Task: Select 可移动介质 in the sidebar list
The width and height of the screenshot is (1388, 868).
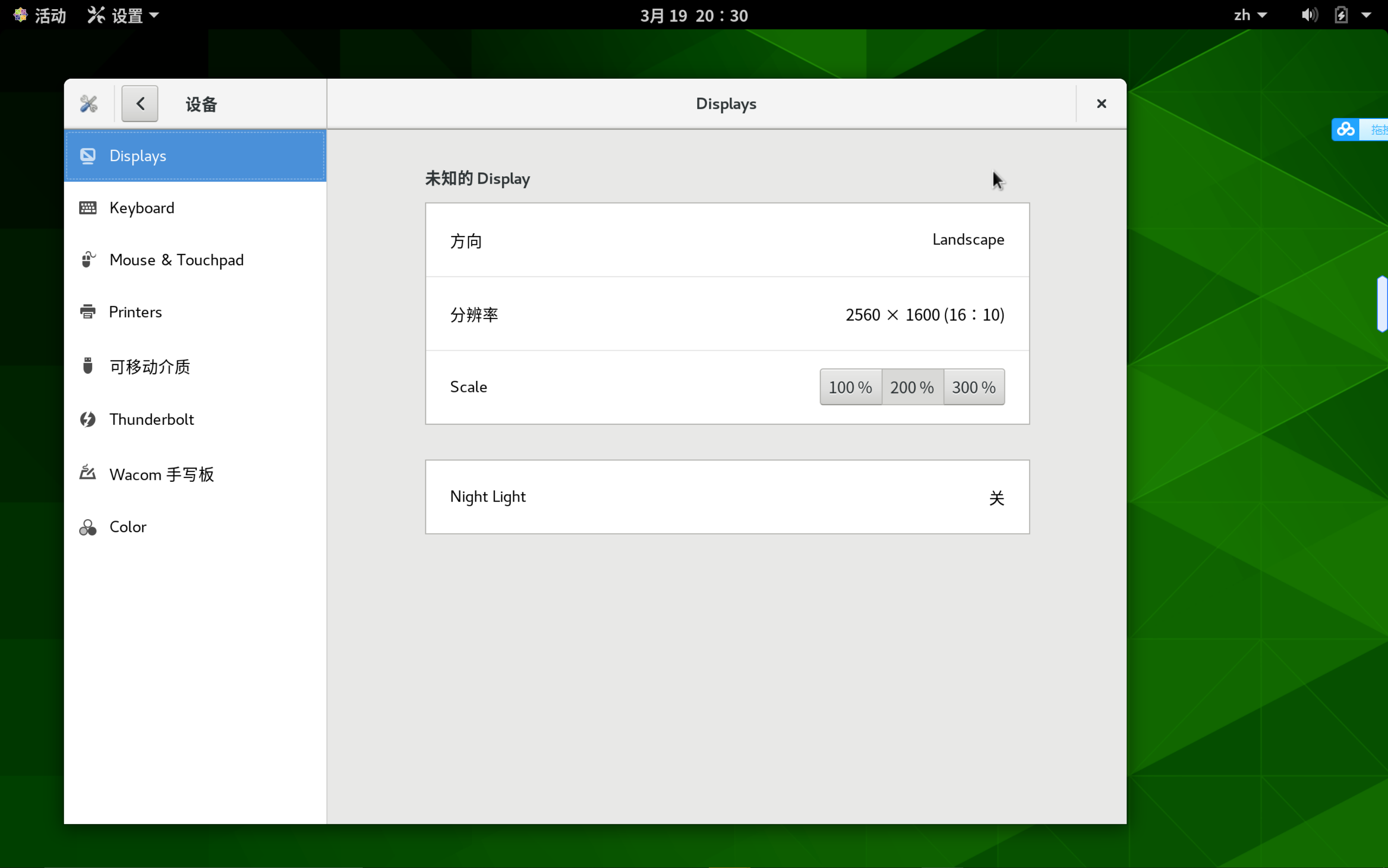Action: 149,366
